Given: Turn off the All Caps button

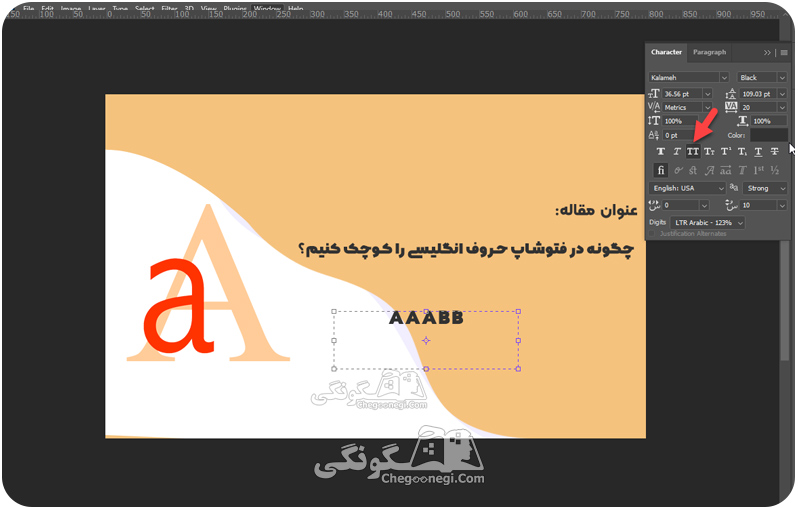Looking at the screenshot, I should pyautogui.click(x=693, y=152).
